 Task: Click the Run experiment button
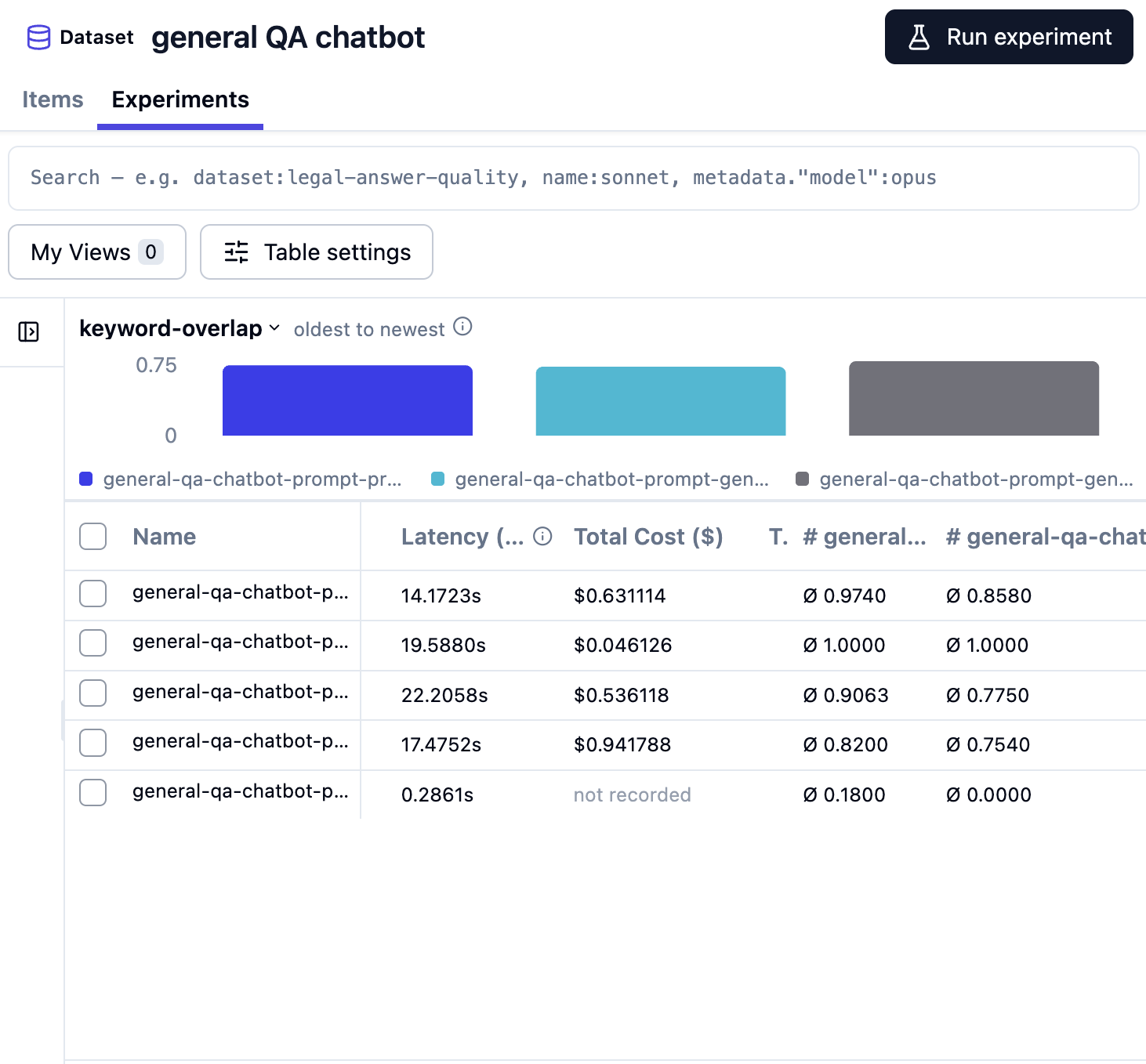click(1009, 37)
